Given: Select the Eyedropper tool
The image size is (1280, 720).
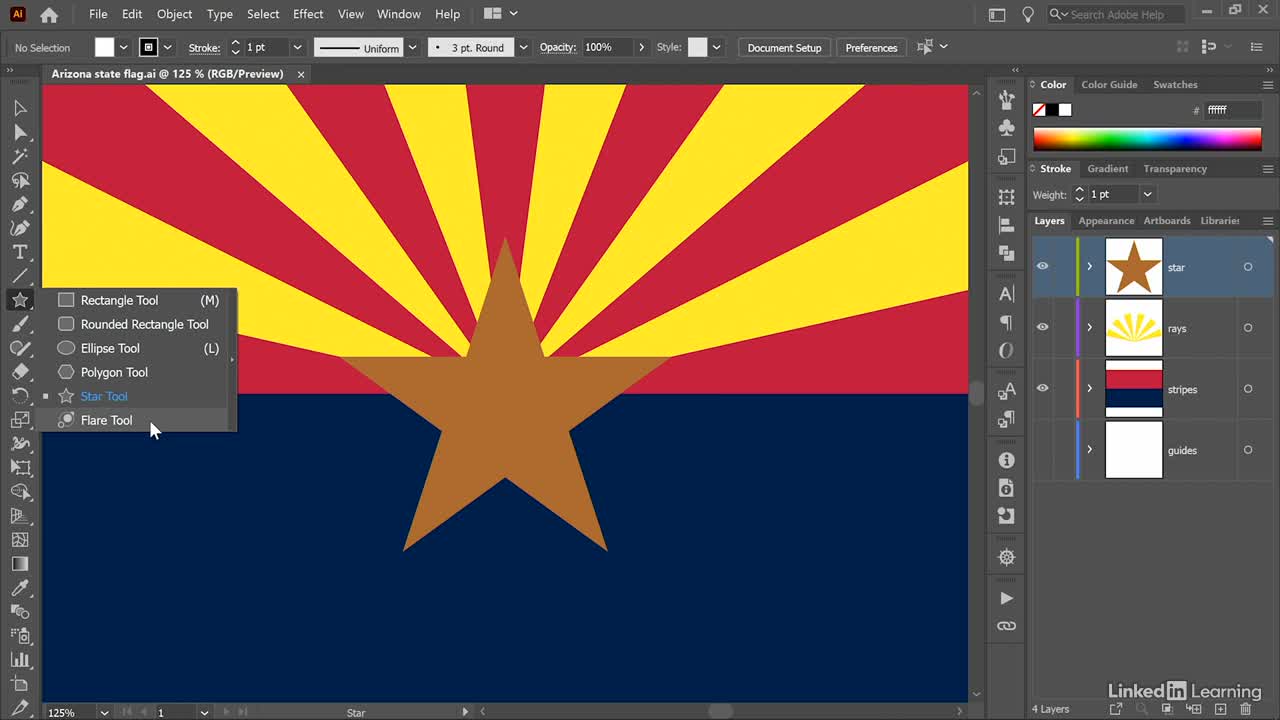Looking at the screenshot, I should (20, 588).
